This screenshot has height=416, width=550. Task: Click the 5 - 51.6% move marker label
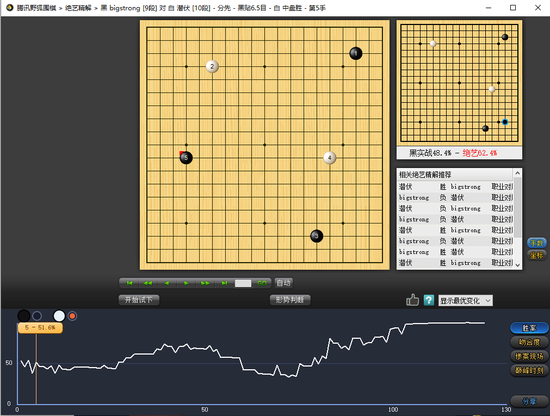[x=40, y=328]
